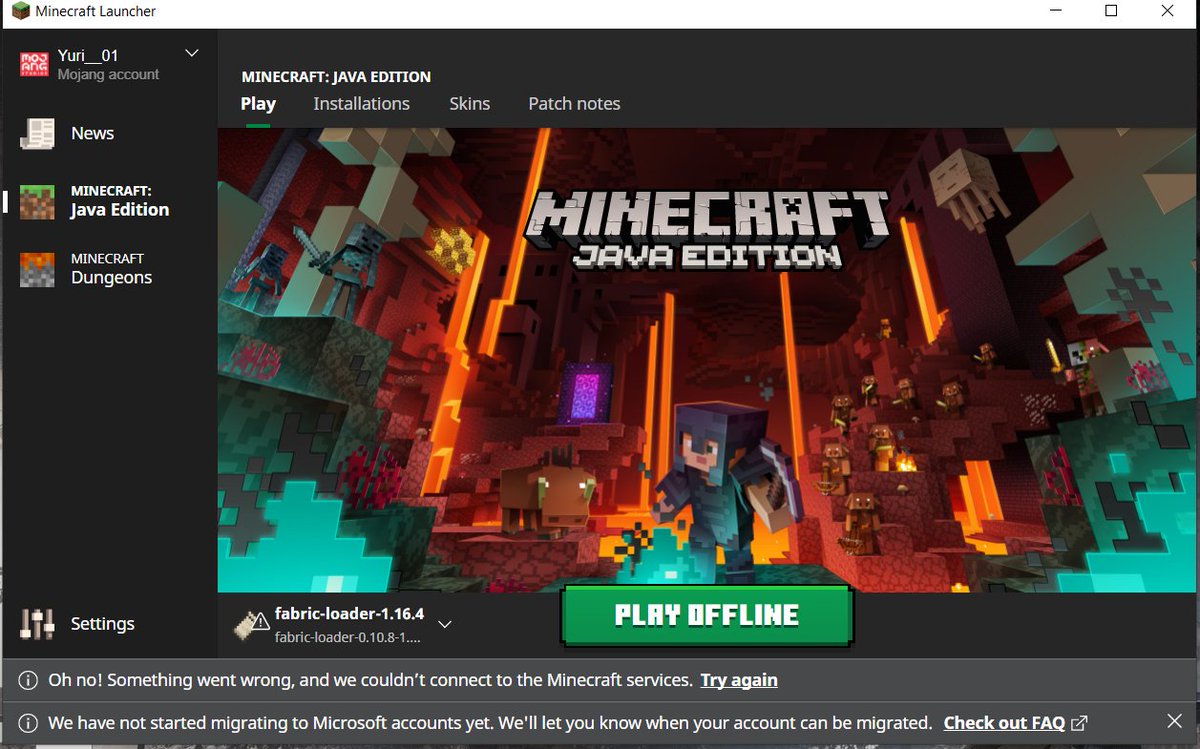1200x749 pixels.
Task: Click the News label in sidebar
Action: point(92,133)
